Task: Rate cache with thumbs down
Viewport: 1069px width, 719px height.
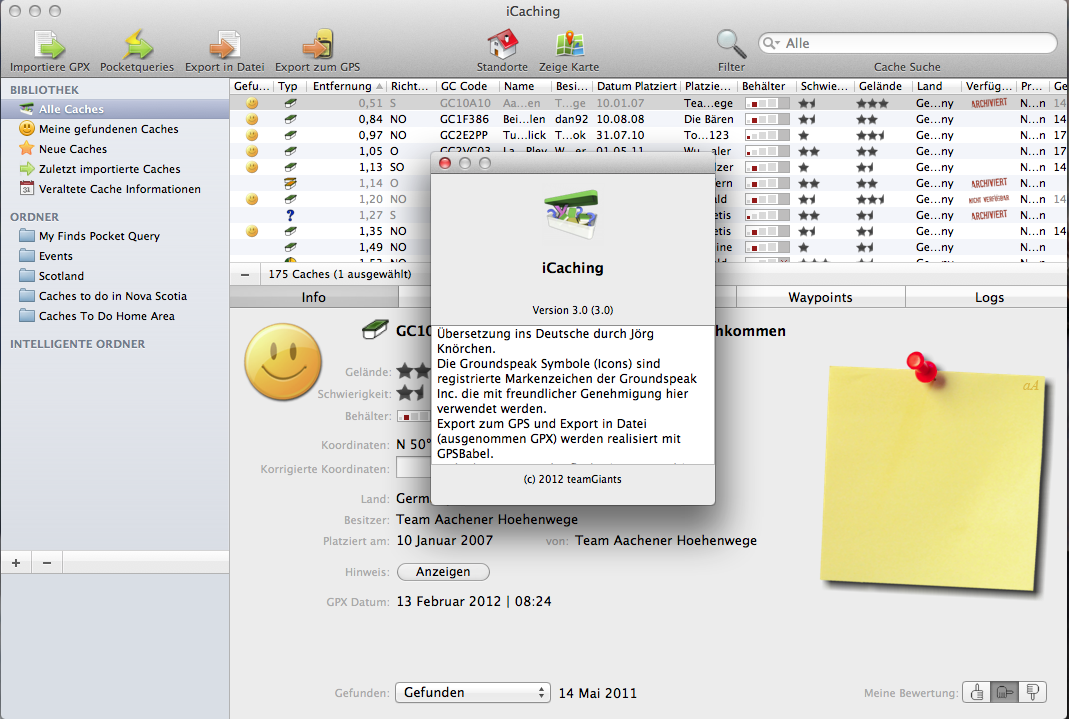Action: 1032,692
